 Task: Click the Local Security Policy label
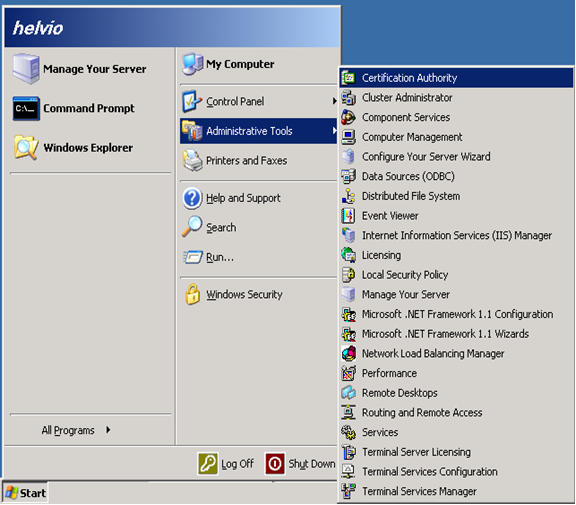pos(405,275)
